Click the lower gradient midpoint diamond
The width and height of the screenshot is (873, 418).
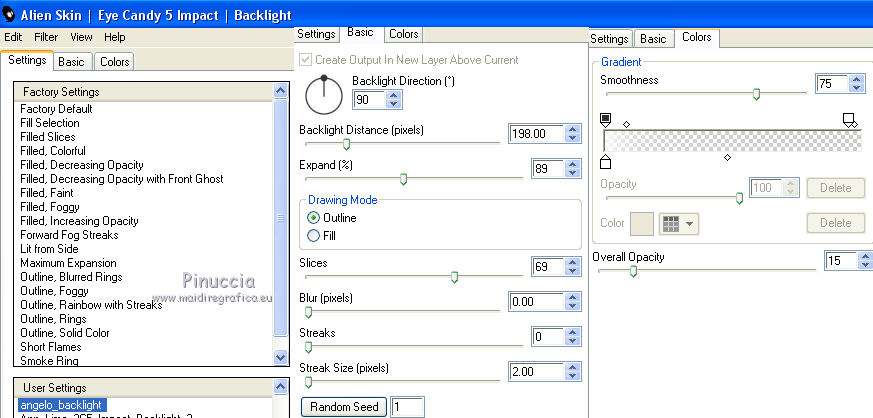pyautogui.click(x=727, y=158)
